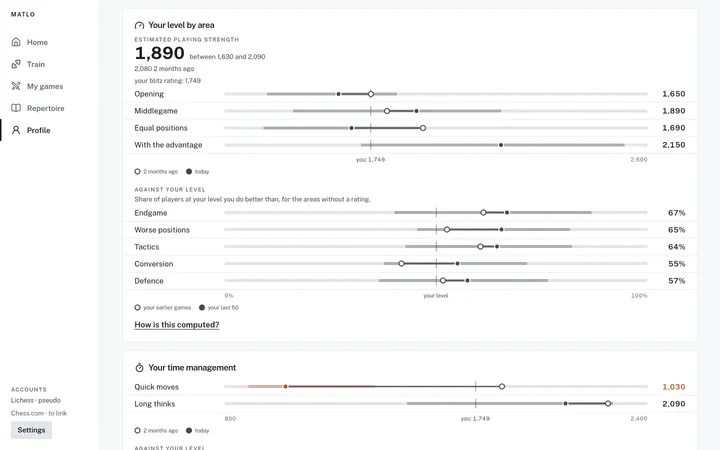The height and width of the screenshot is (450, 720).
Task: Click the Opening row hollow marker
Action: [x=371, y=94]
